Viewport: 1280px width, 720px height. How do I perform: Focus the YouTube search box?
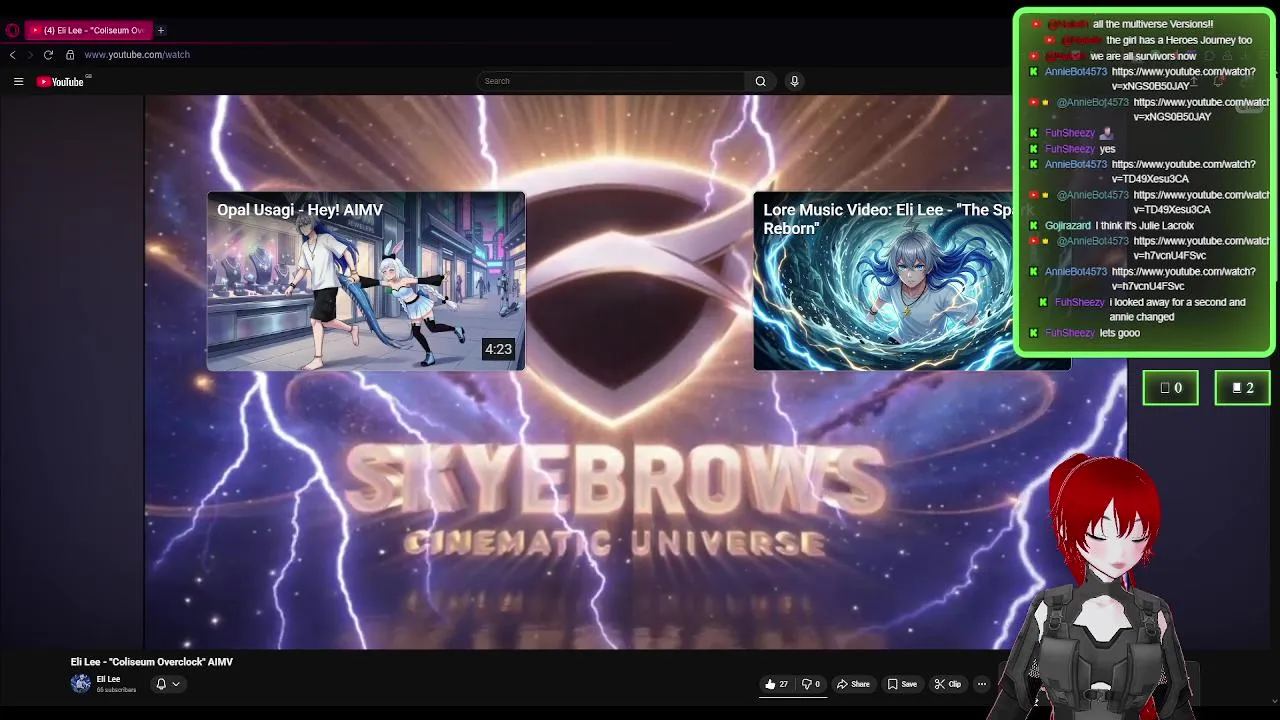coord(610,81)
